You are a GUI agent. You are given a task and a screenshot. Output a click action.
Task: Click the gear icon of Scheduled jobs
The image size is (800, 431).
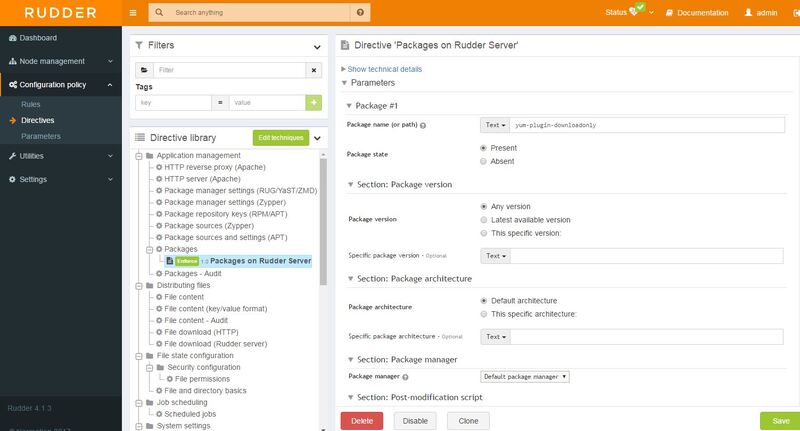(159, 414)
